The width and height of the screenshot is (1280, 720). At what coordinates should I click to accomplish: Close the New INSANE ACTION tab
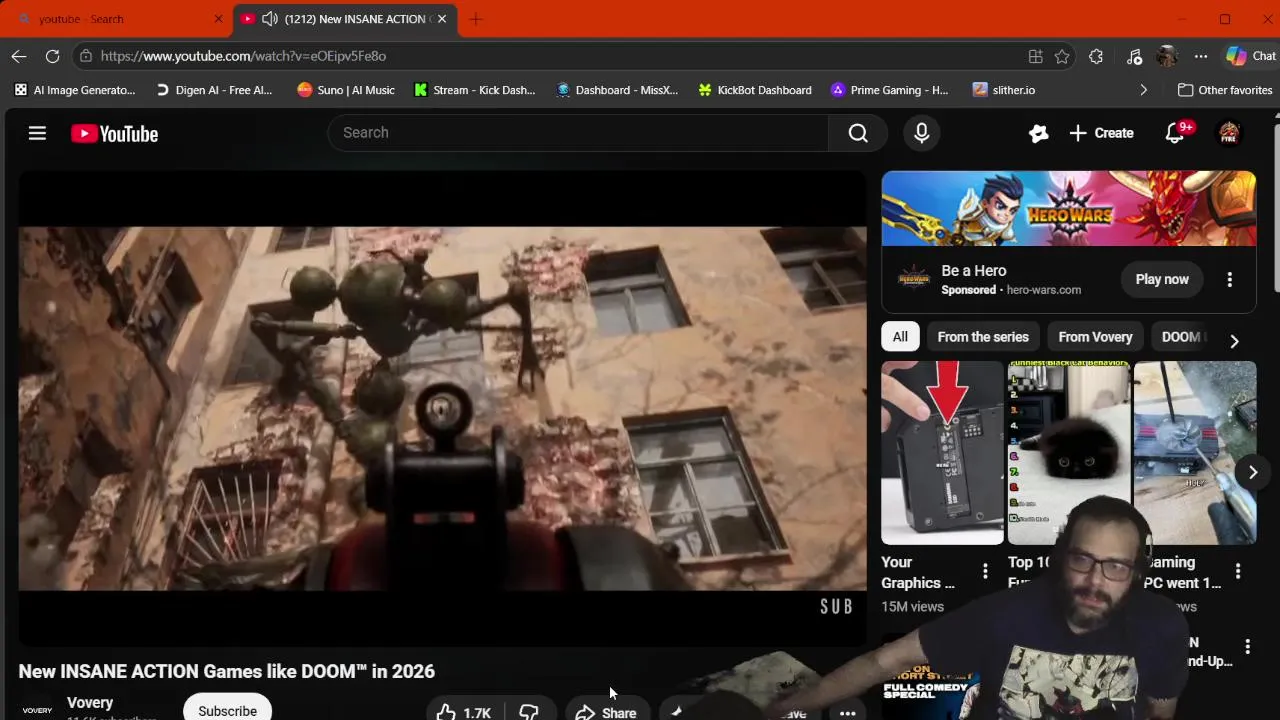click(x=442, y=19)
